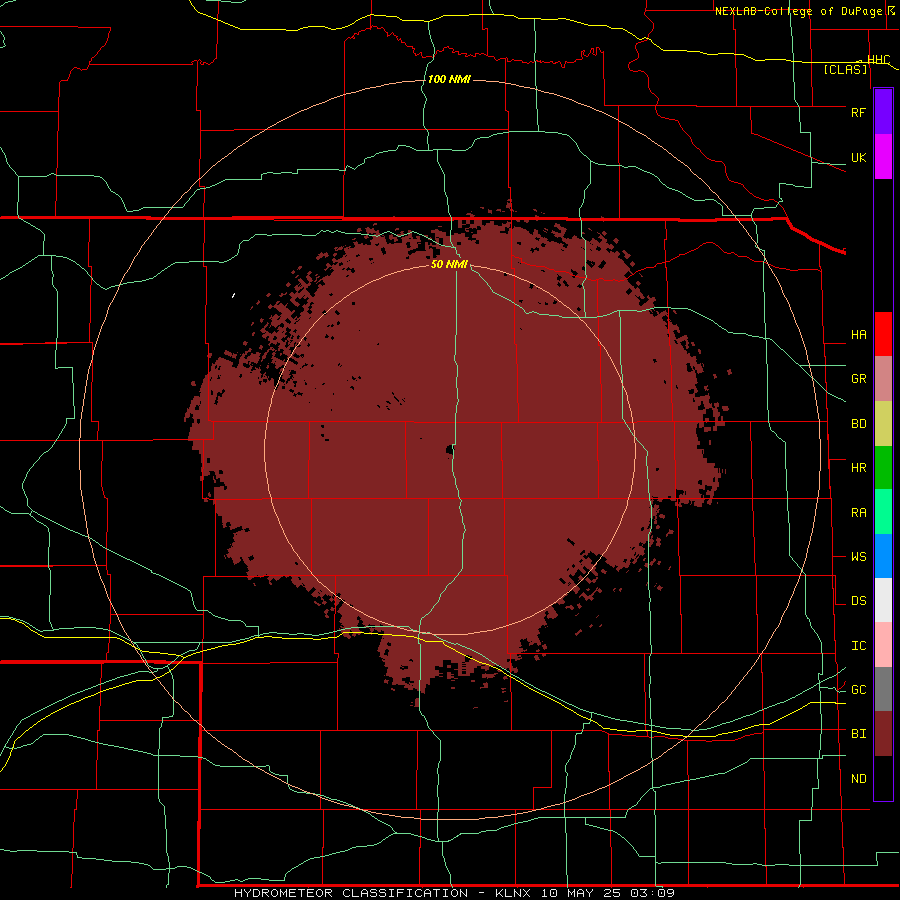Click the GR pink legend swatch
The image size is (900, 900).
pos(883,379)
